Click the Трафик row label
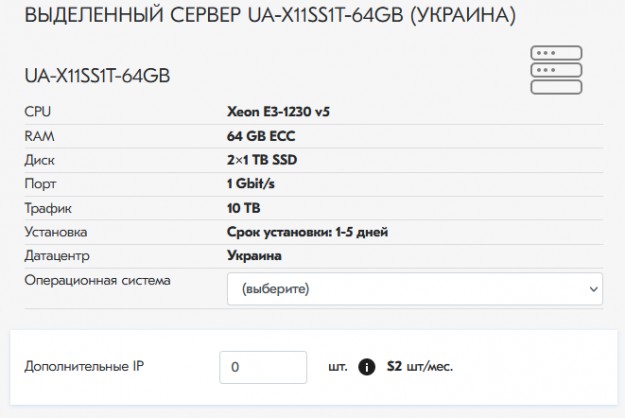The image size is (625, 418). click(49, 208)
